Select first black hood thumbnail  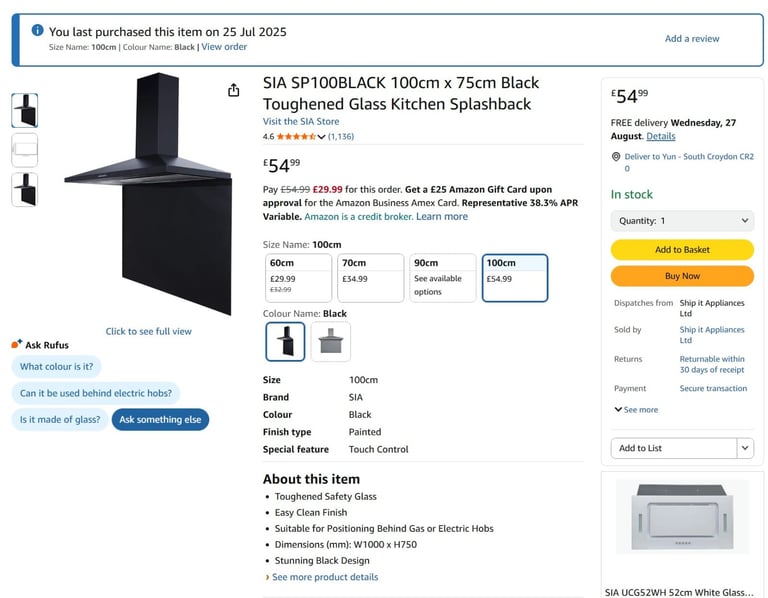coord(24,110)
